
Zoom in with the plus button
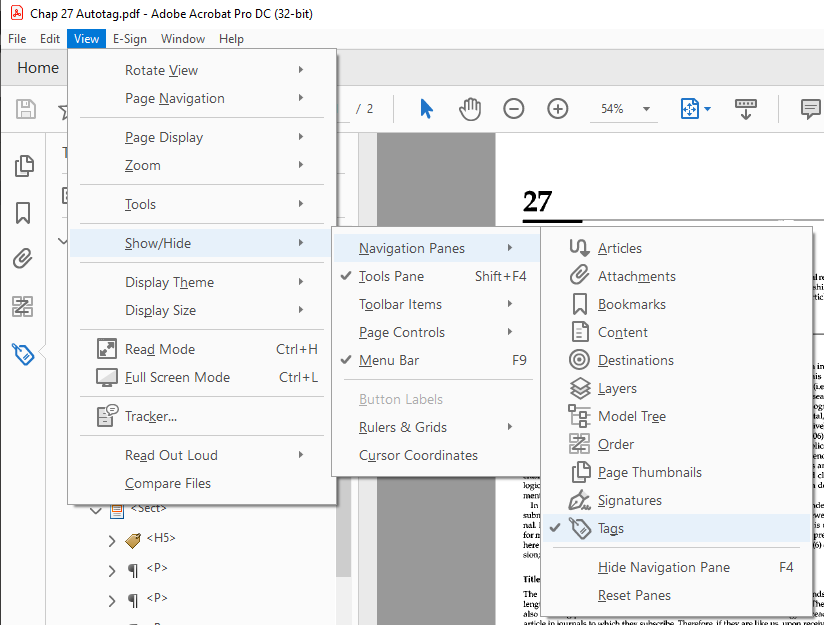(558, 109)
